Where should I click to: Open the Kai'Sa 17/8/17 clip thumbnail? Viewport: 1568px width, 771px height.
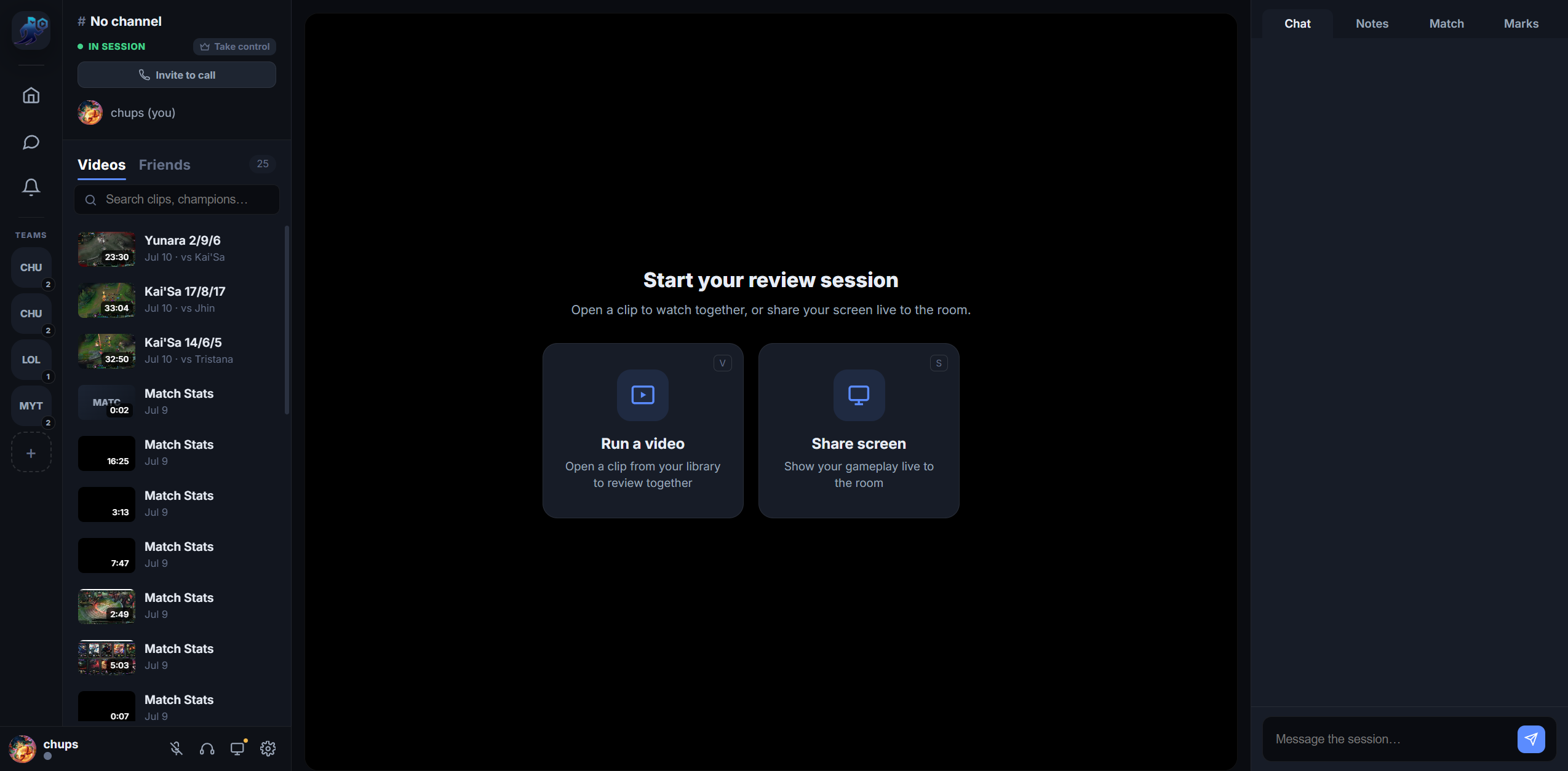[x=106, y=300]
